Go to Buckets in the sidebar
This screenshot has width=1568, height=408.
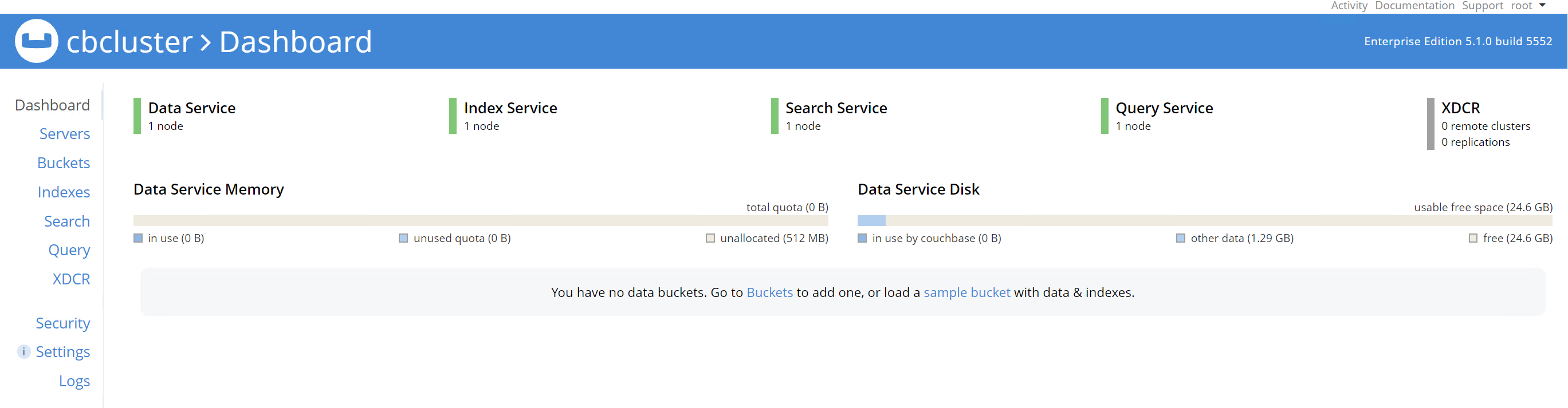tap(63, 163)
